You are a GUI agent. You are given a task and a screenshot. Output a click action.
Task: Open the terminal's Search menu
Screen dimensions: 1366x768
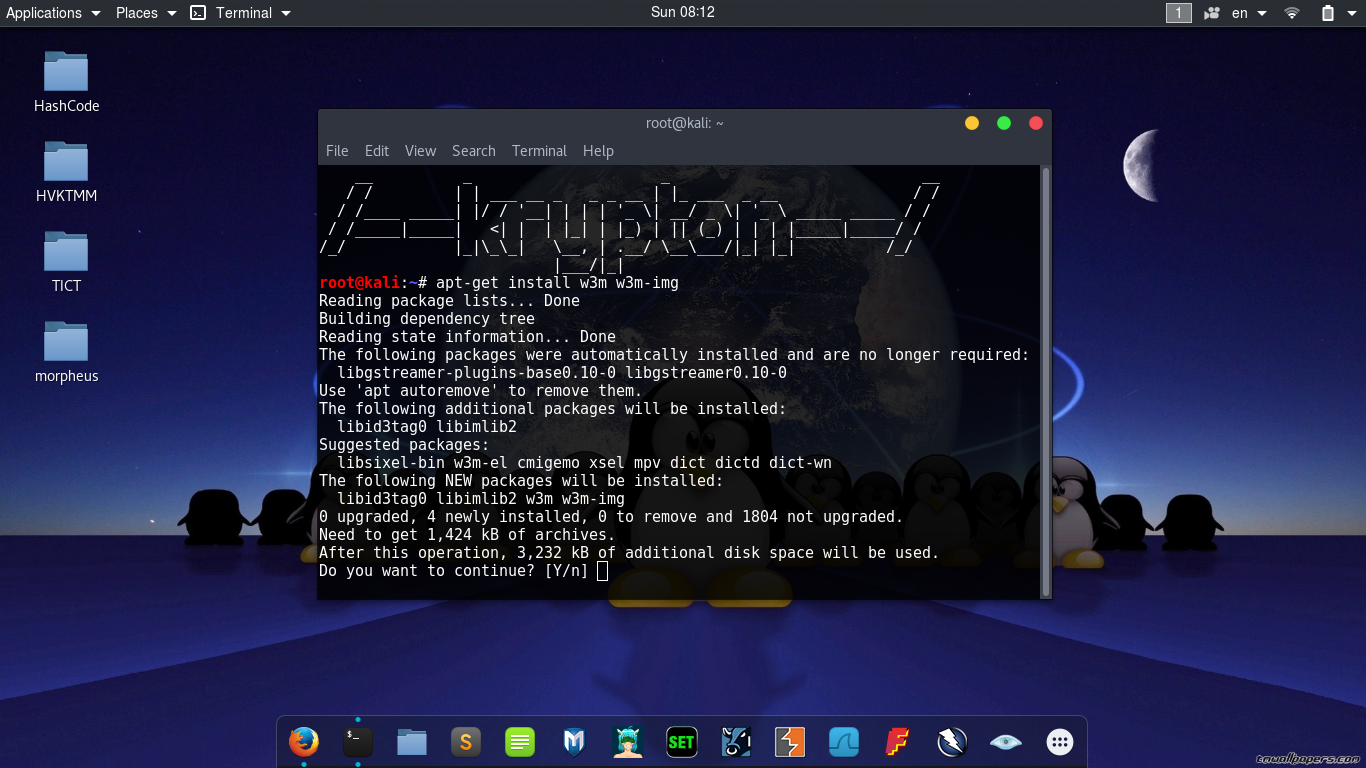(x=474, y=151)
